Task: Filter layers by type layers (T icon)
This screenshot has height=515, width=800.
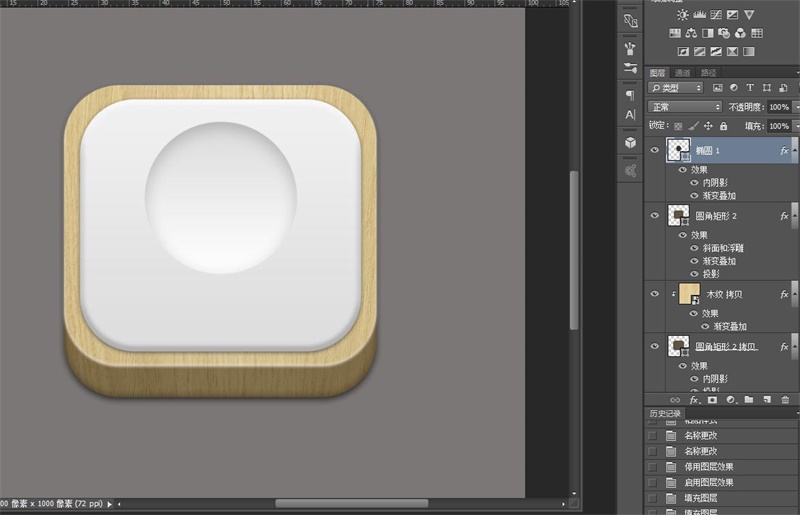Action: [x=750, y=88]
